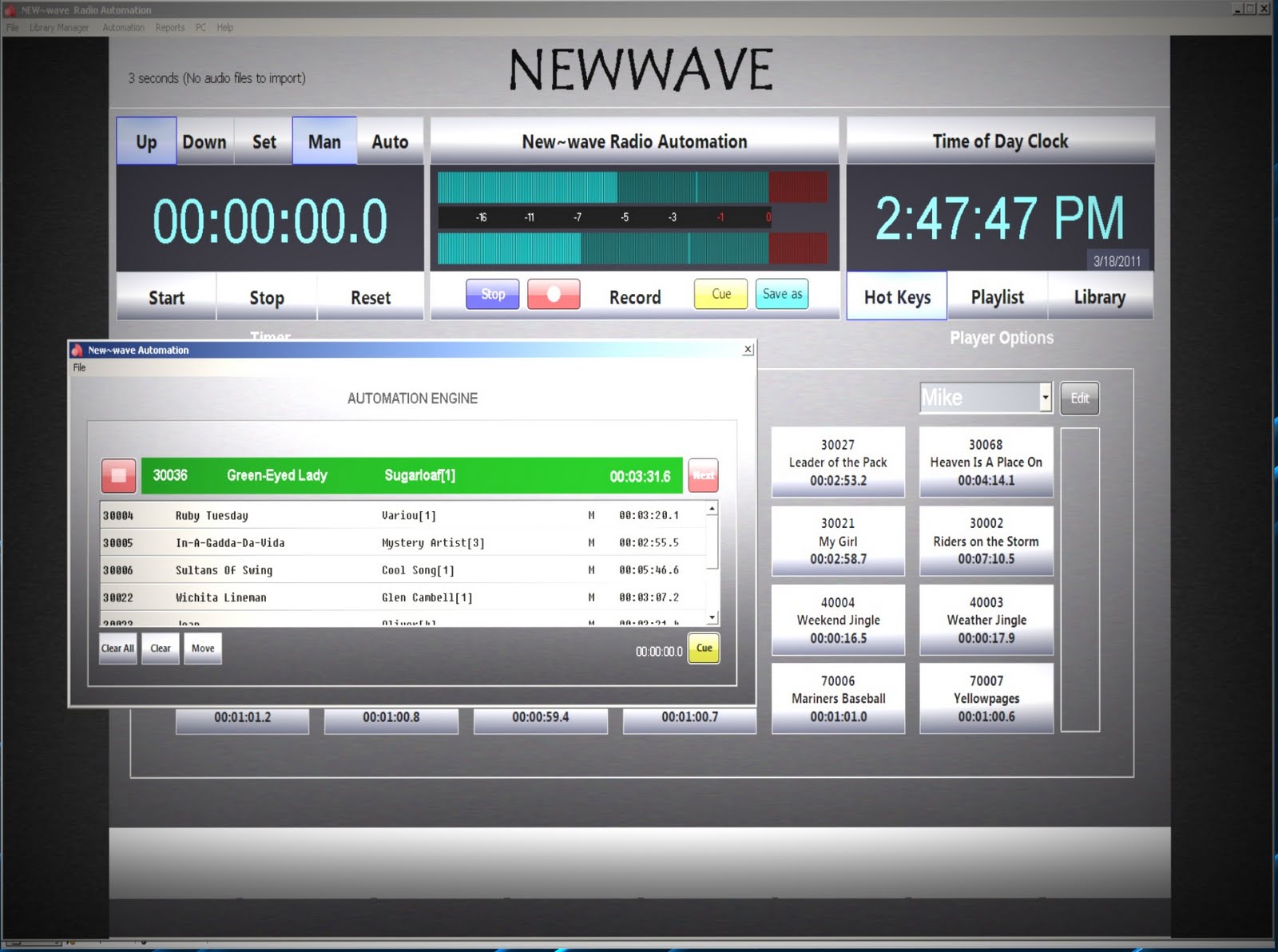Open the Help menu
The height and width of the screenshot is (952, 1278).
(x=225, y=27)
